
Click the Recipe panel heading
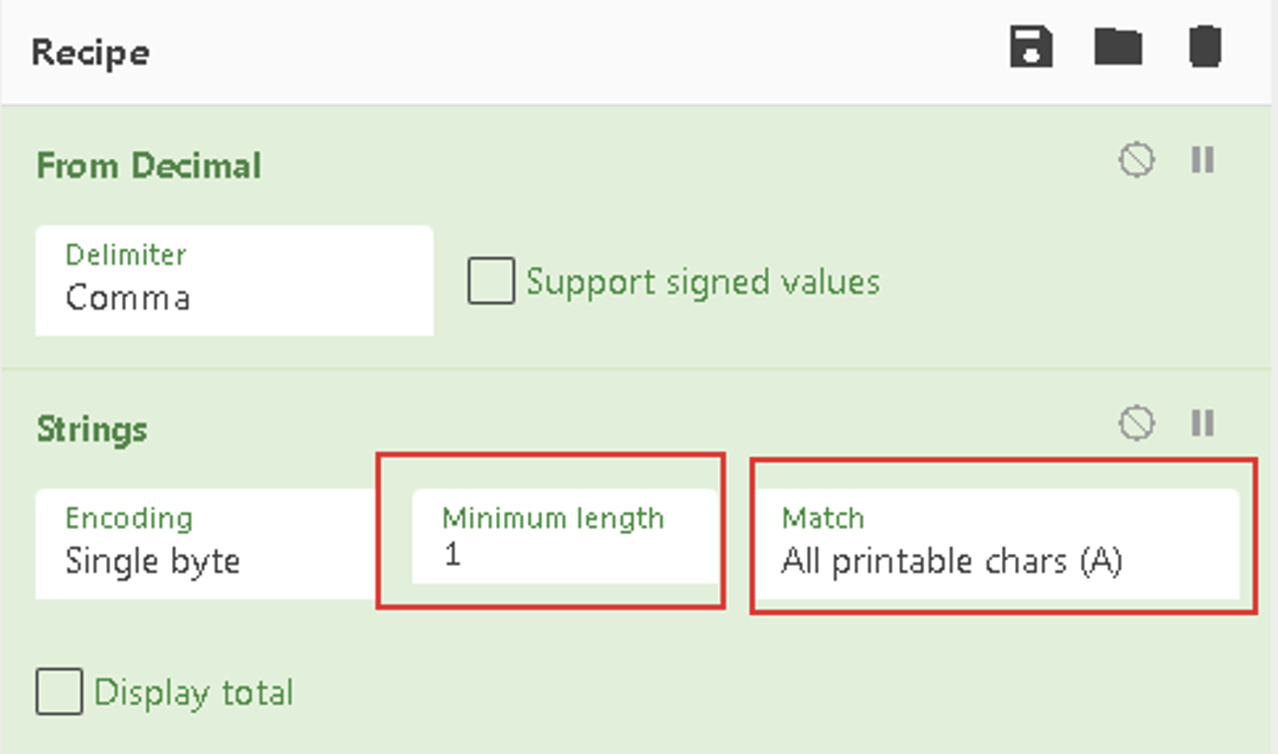click(x=90, y=51)
